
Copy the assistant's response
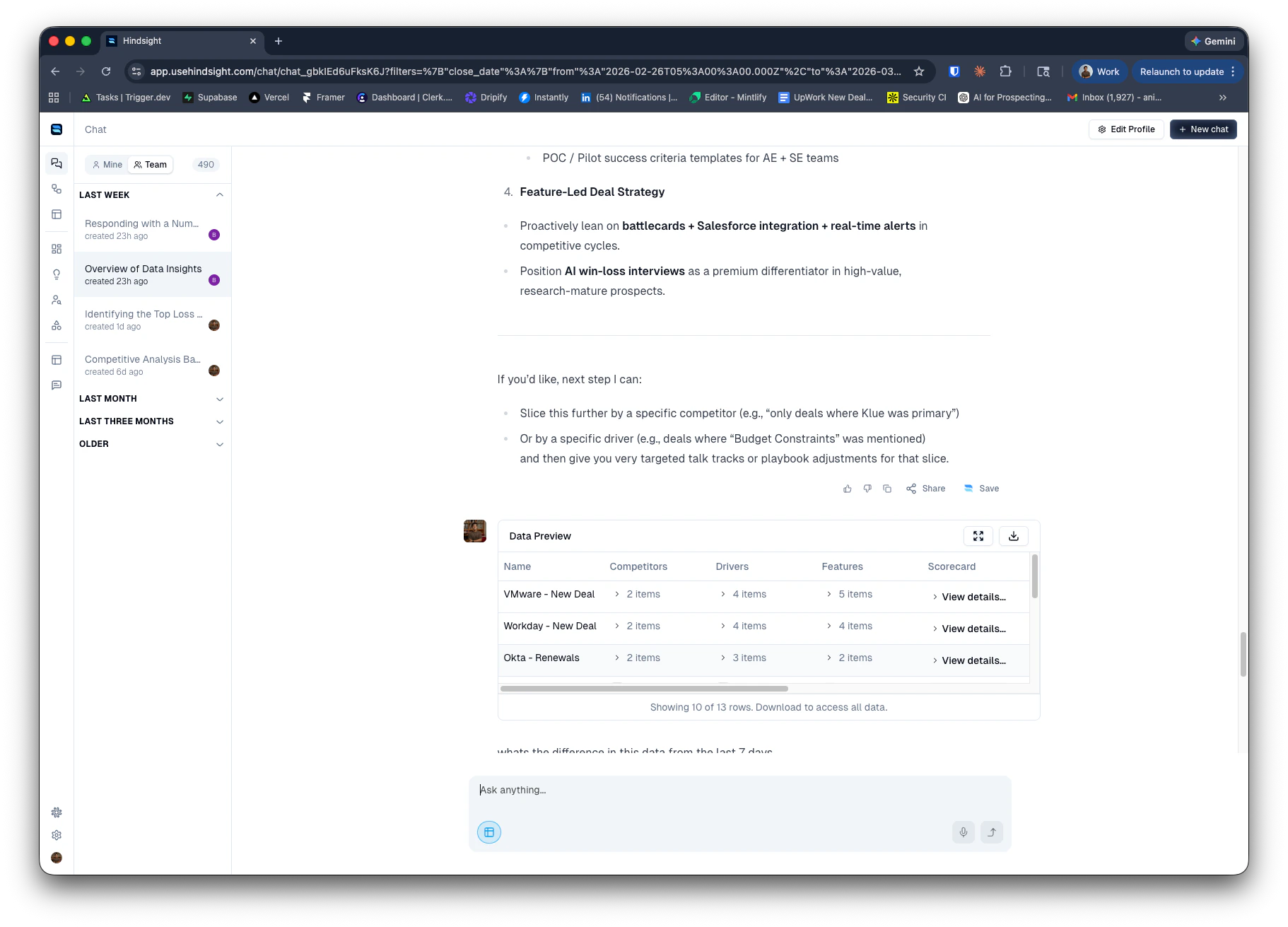point(887,489)
